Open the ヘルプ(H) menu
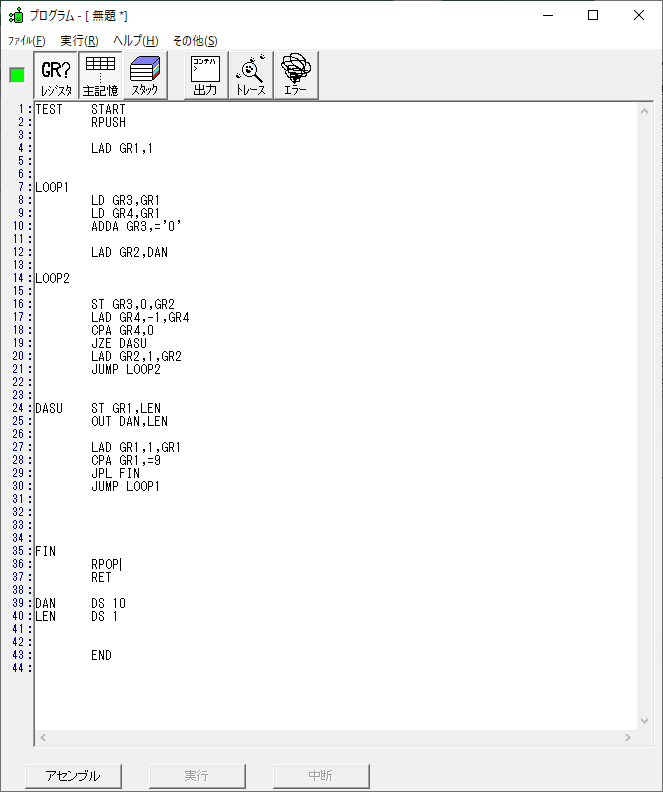Image resolution: width=663 pixels, height=792 pixels. coord(135,41)
